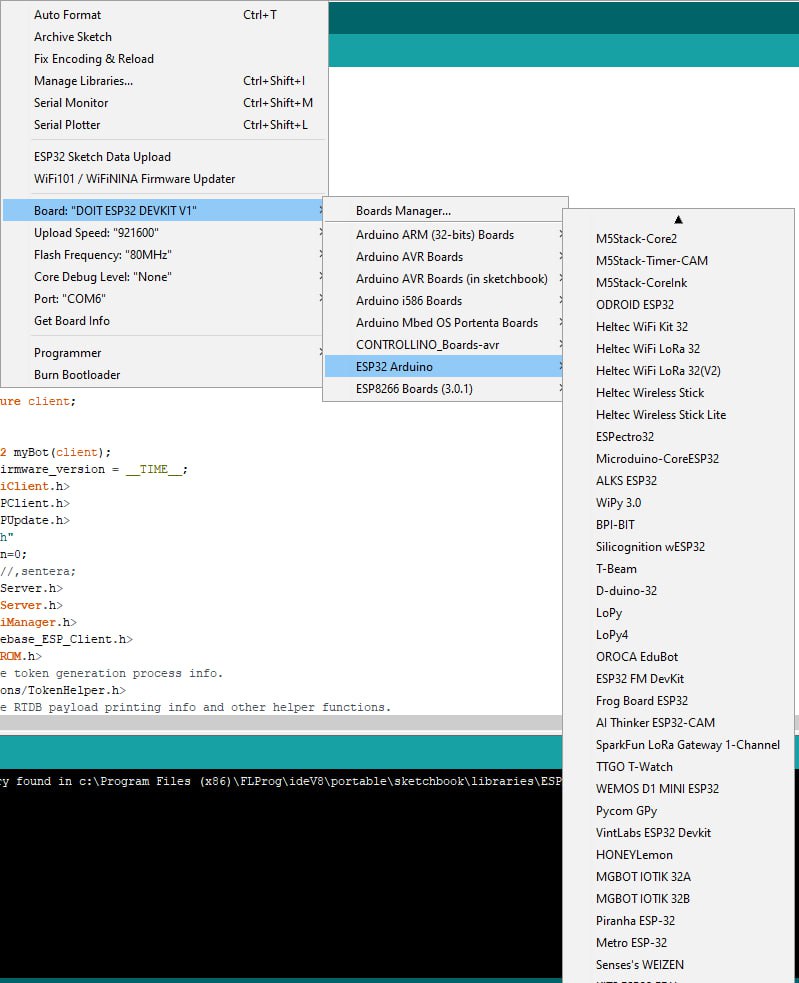The height and width of the screenshot is (983, 799).
Task: Select Pycom GPy board
Action: (x=679, y=811)
